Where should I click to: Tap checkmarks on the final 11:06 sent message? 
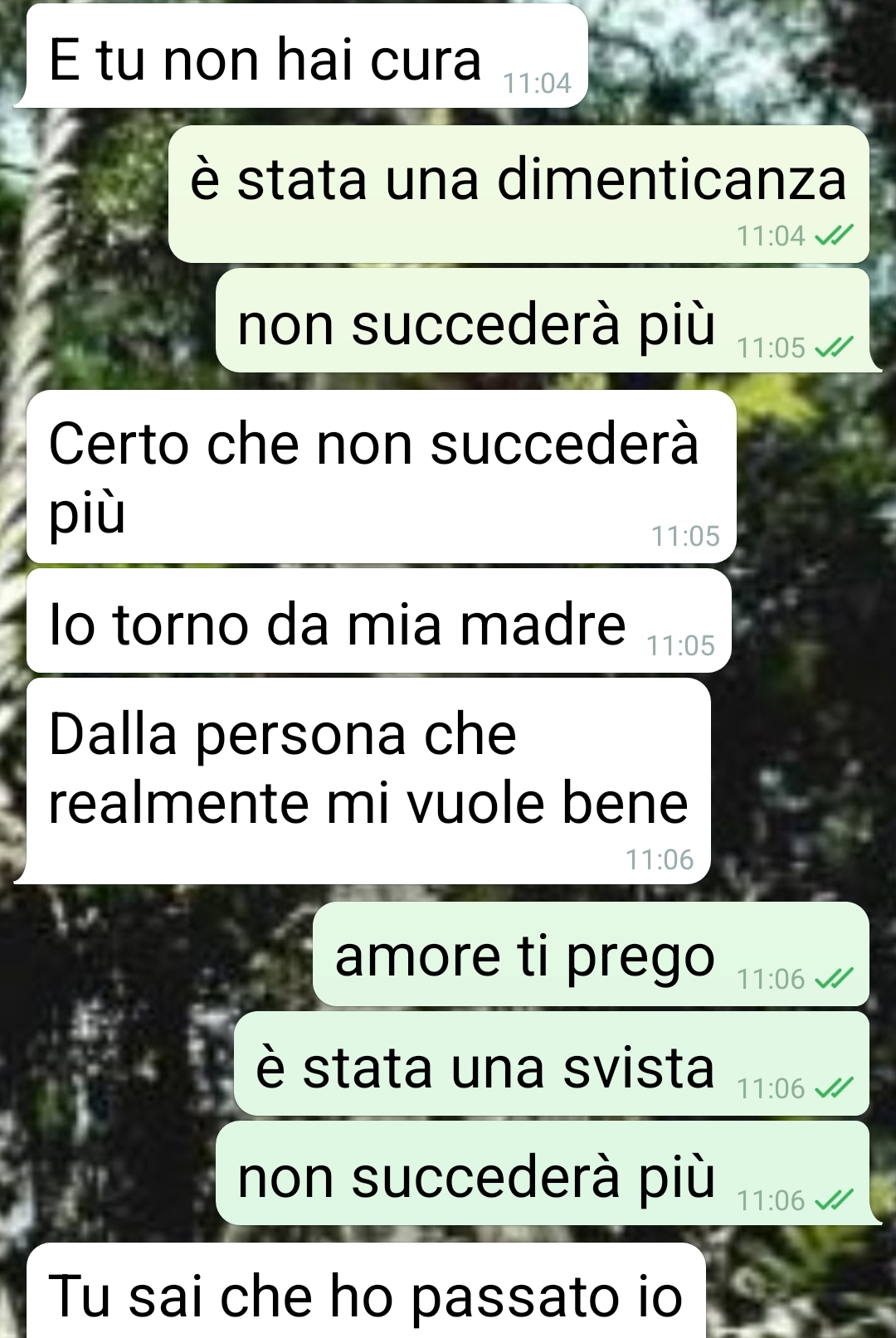point(833,1200)
